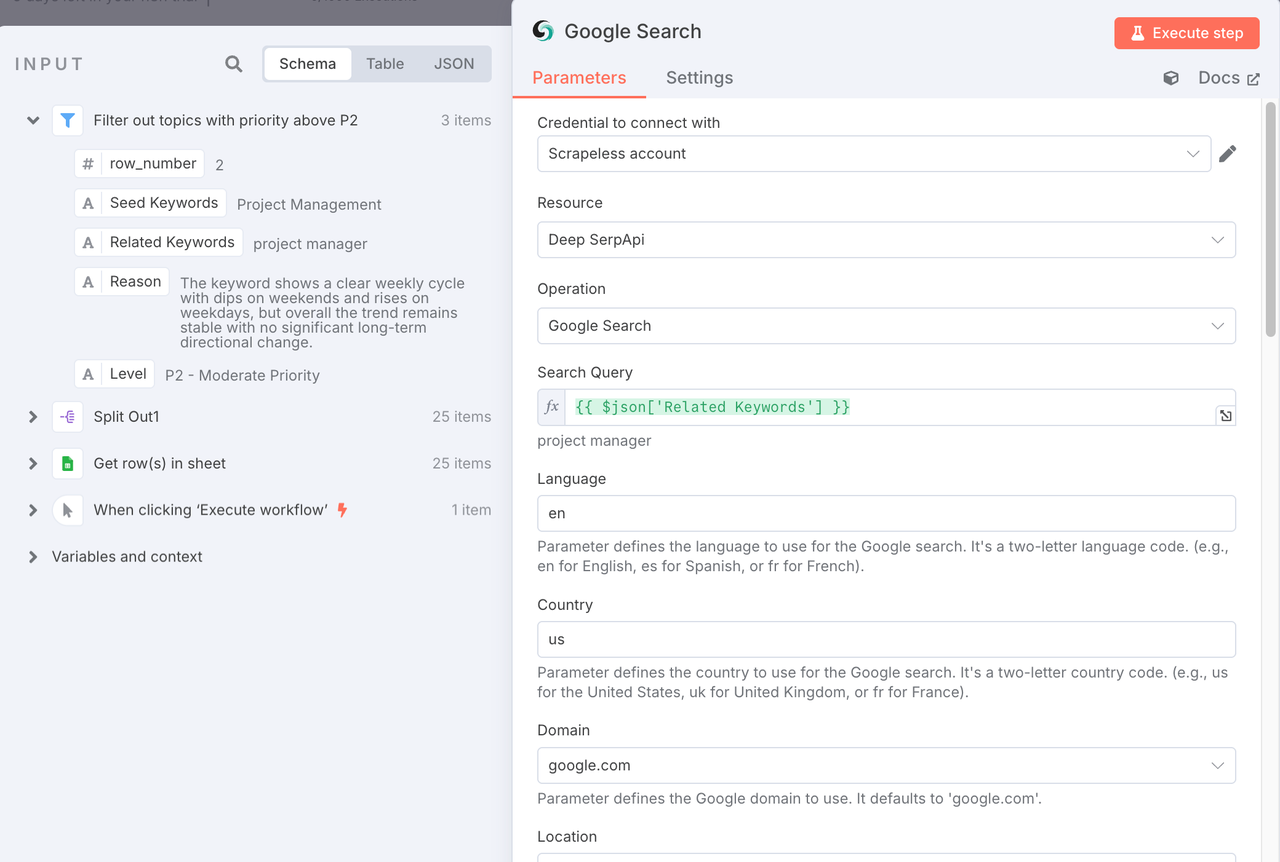Viewport: 1280px width, 862px height.
Task: Open the Credential Scrapeless account dropdown
Action: coord(874,154)
